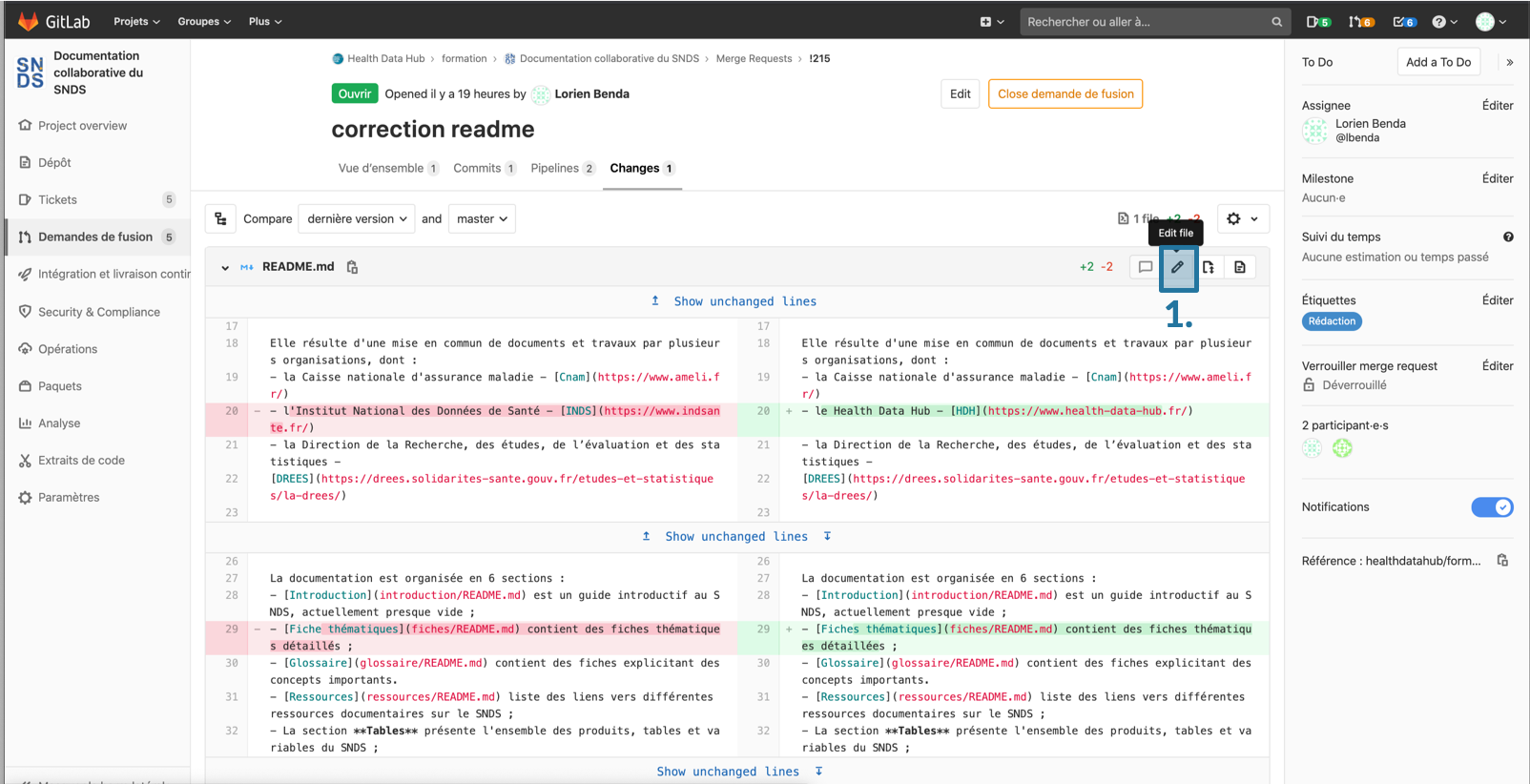The height and width of the screenshot is (784, 1530).
Task: Click the search field 'Rechercher ou aller à'
Action: click(x=1145, y=21)
